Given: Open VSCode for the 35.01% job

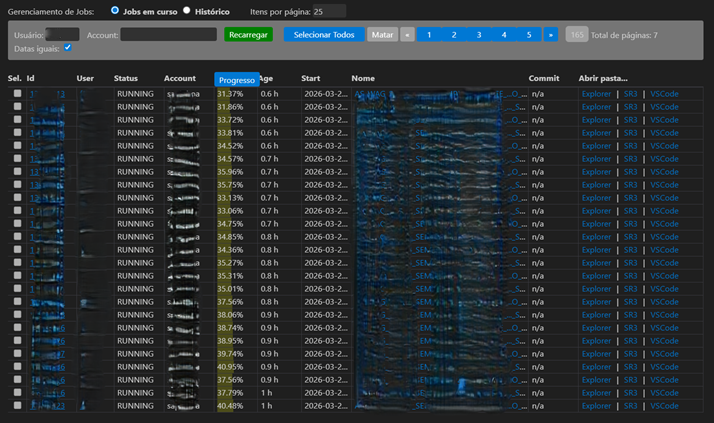Looking at the screenshot, I should click(664, 289).
